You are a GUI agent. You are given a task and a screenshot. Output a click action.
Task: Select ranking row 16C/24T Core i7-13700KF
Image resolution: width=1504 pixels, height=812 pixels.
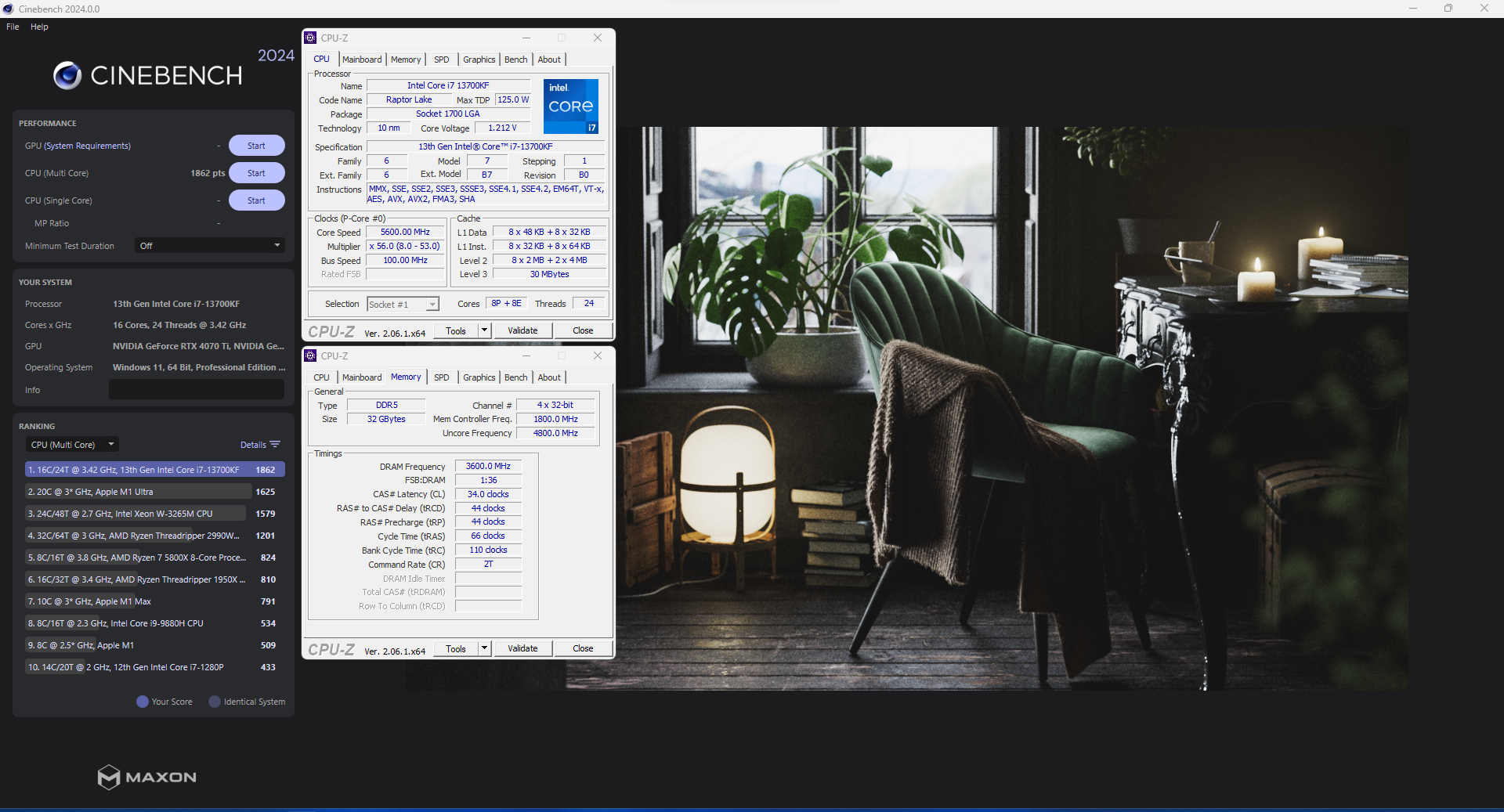154,470
